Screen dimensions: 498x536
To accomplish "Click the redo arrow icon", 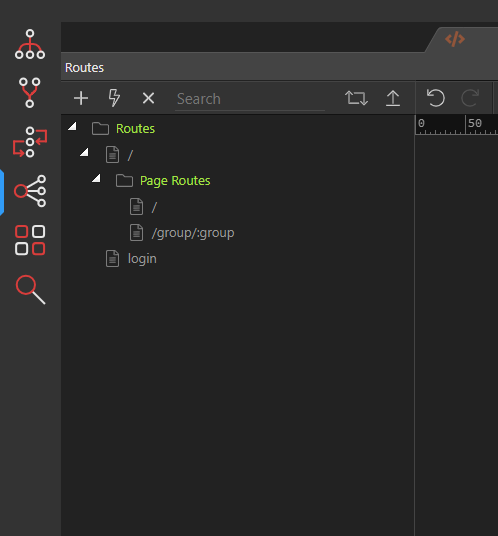I will click(x=470, y=98).
